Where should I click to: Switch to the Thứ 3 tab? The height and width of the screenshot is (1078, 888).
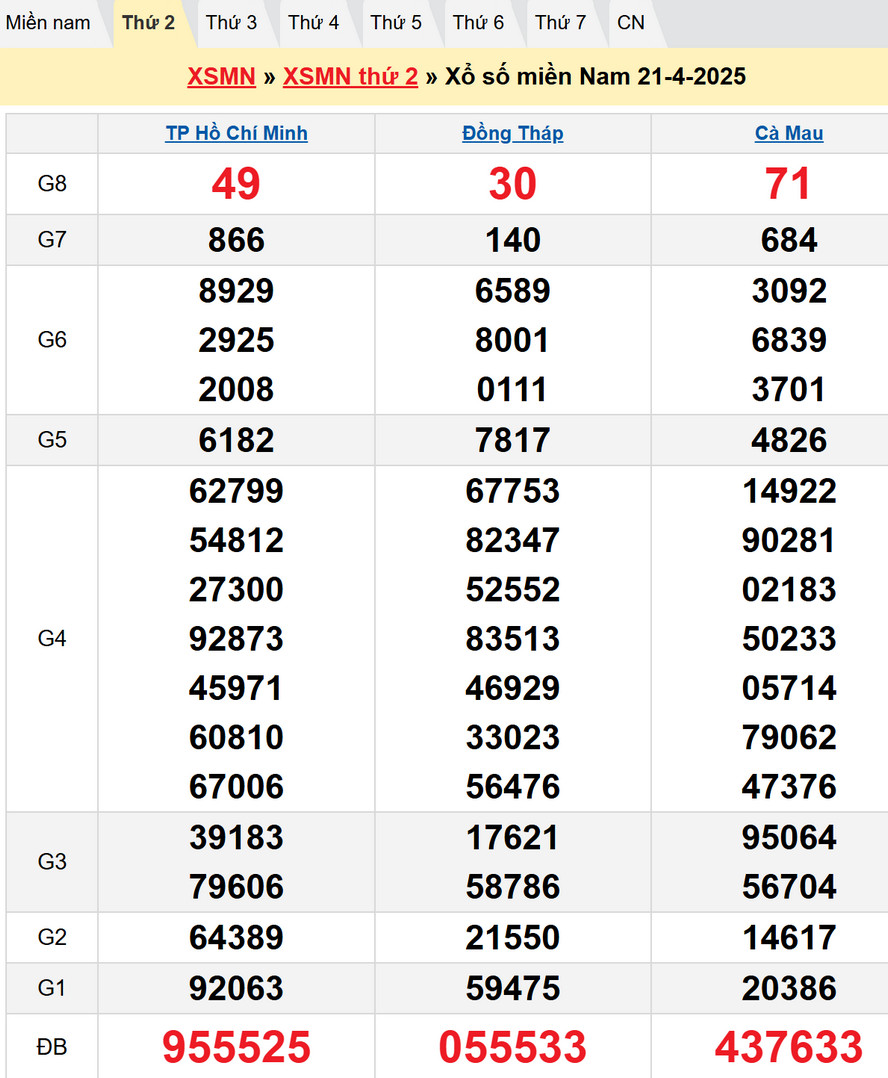pos(231,23)
